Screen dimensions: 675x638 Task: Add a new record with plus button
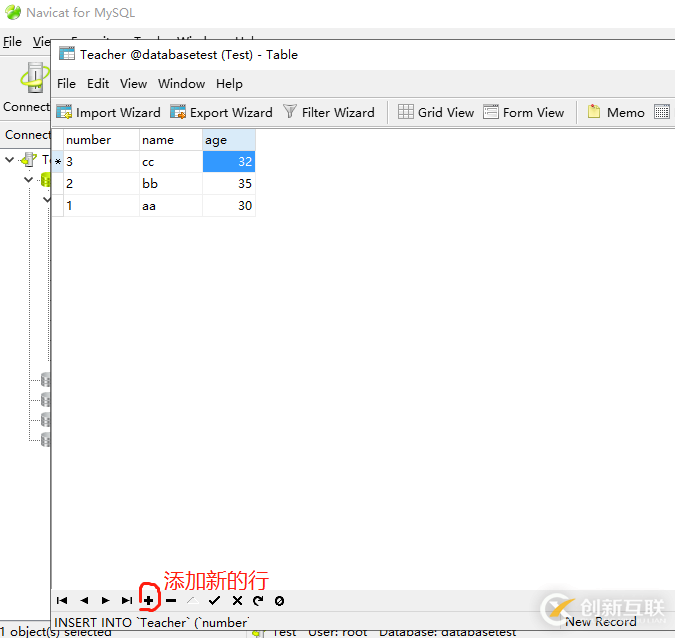pyautogui.click(x=149, y=601)
